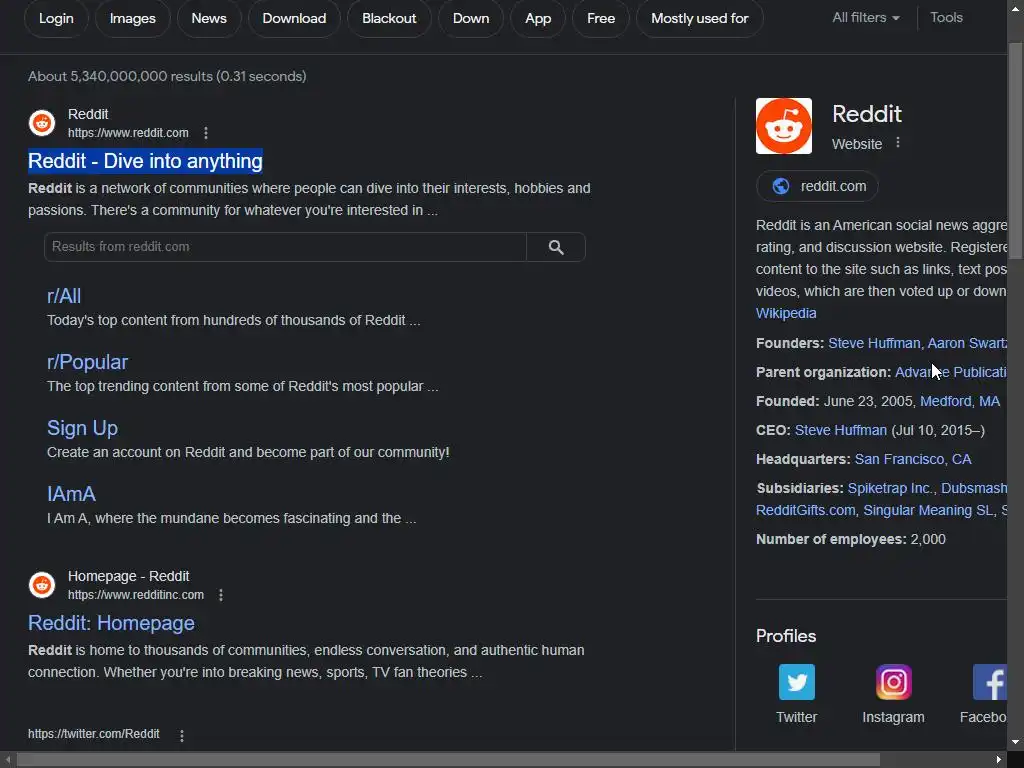The image size is (1024, 768).
Task: Open the Wikipedia source link
Action: [786, 313]
